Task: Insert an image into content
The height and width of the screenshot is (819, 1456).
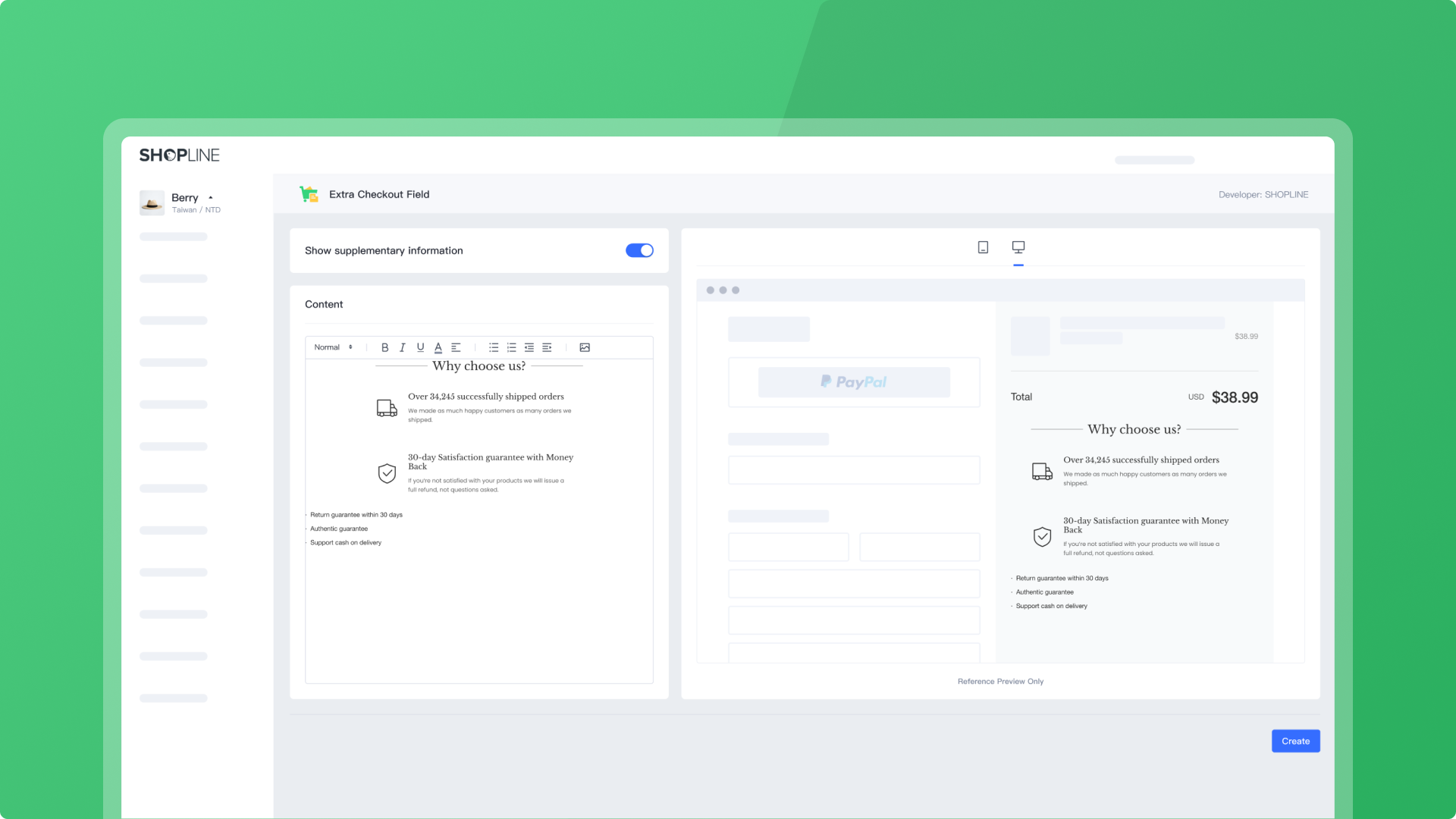Action: pyautogui.click(x=585, y=347)
